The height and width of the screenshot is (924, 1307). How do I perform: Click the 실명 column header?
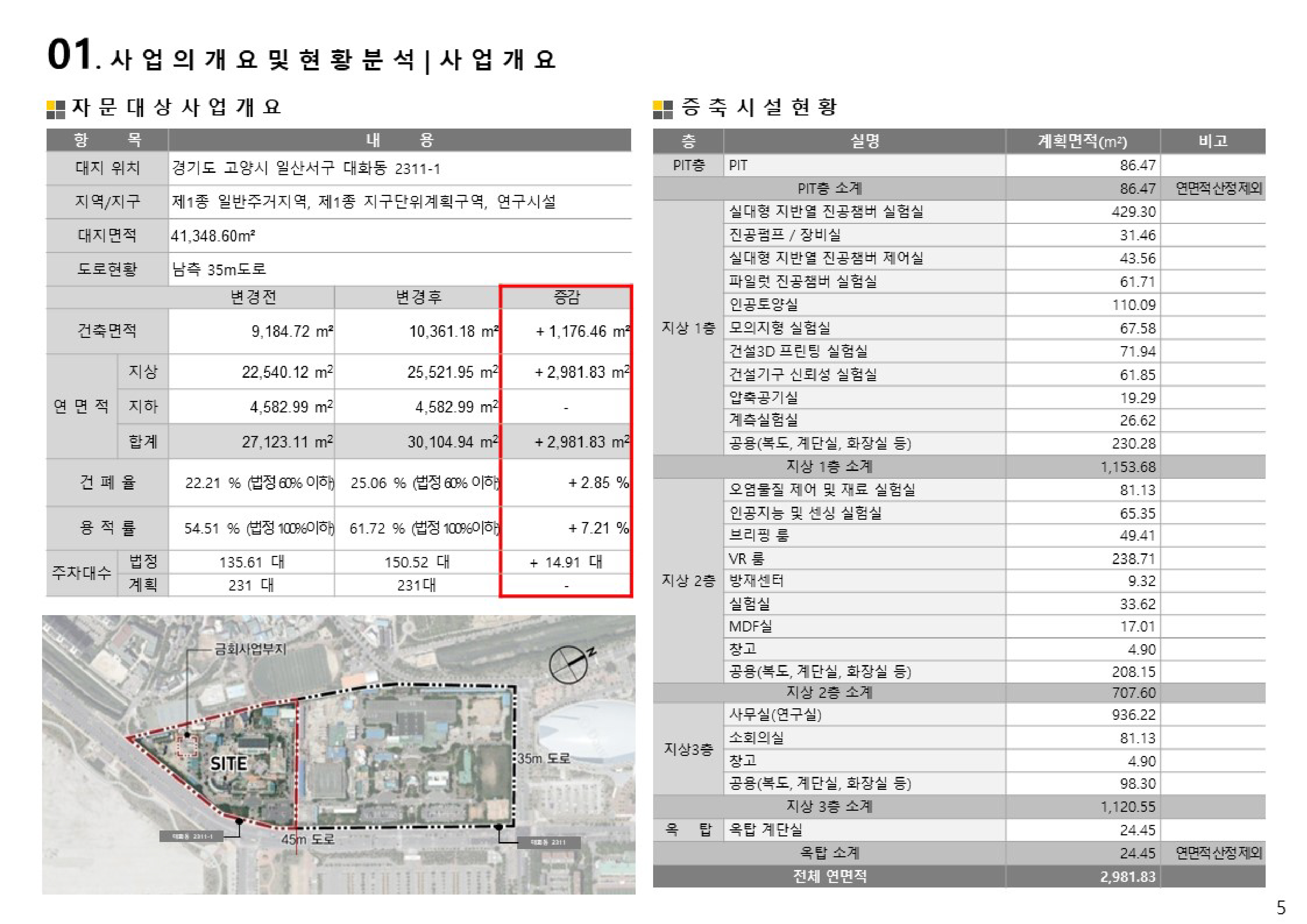pos(864,141)
